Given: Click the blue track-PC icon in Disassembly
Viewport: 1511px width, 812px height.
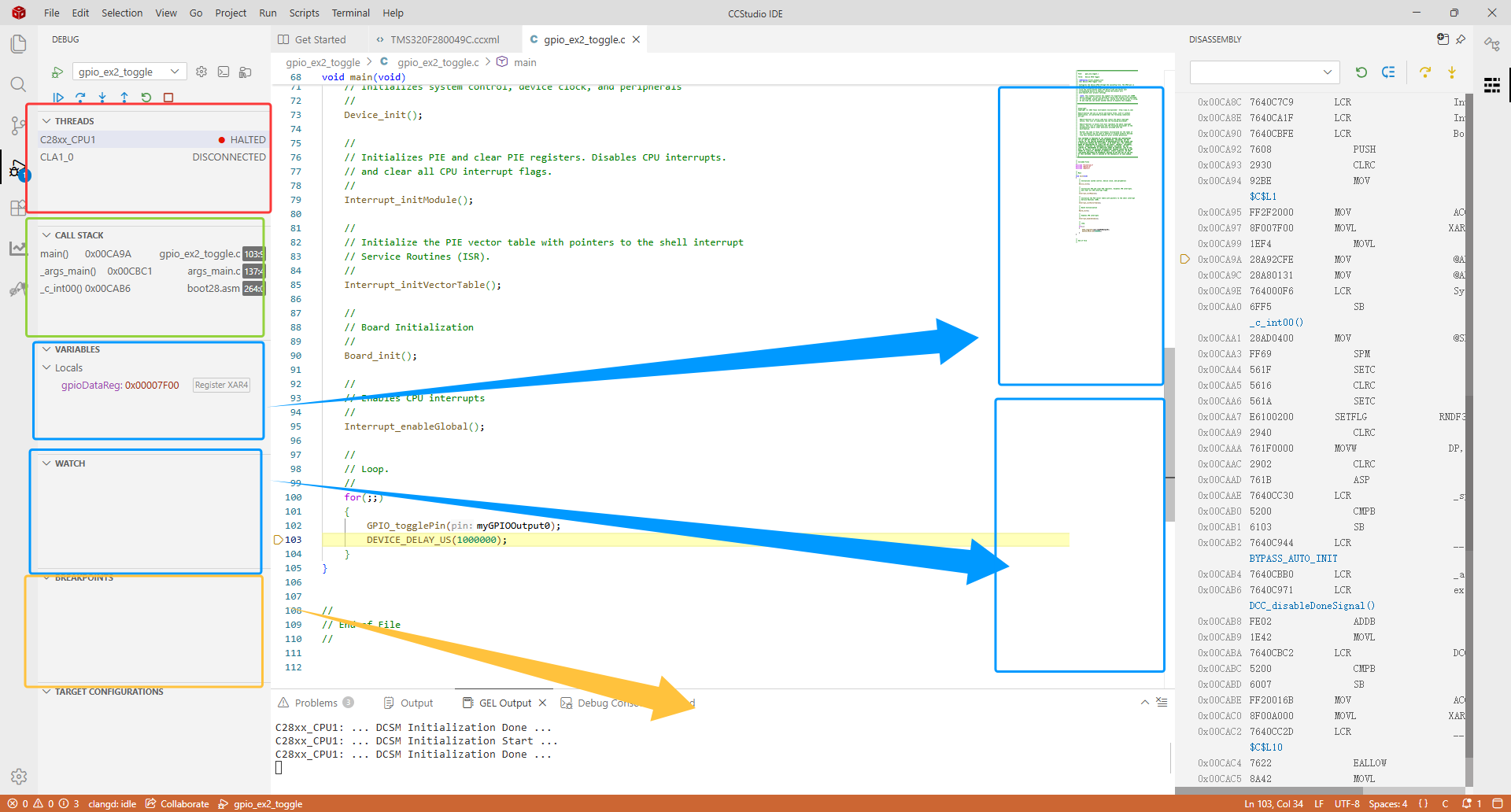Looking at the screenshot, I should pyautogui.click(x=1388, y=72).
